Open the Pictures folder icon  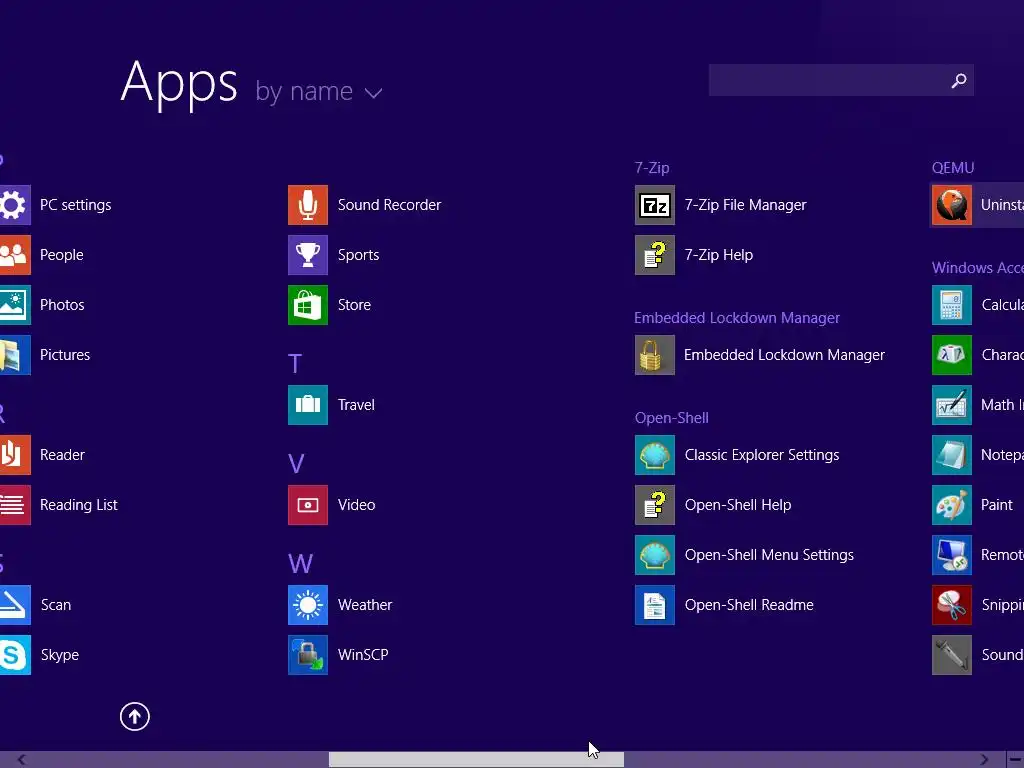click(x=14, y=355)
